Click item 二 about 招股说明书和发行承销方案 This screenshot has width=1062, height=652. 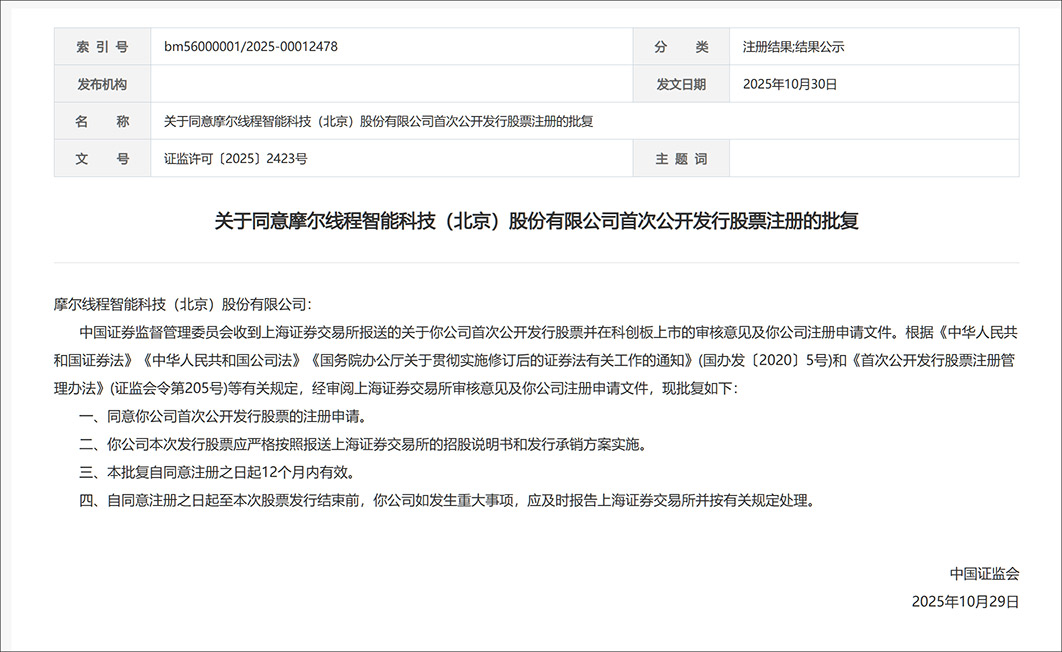[x=364, y=444]
